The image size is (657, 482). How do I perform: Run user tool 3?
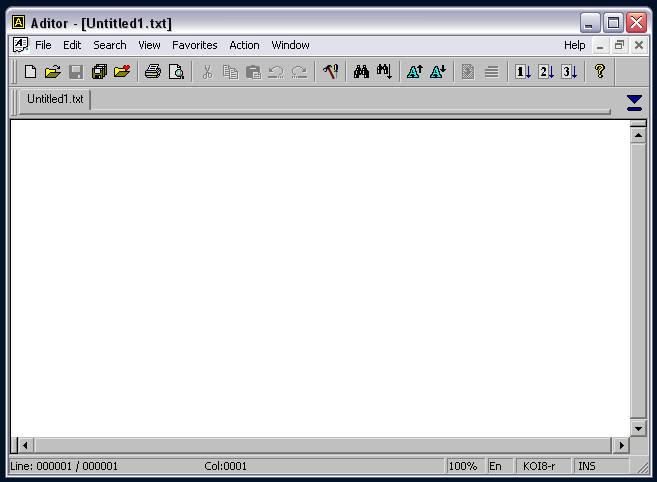[569, 72]
